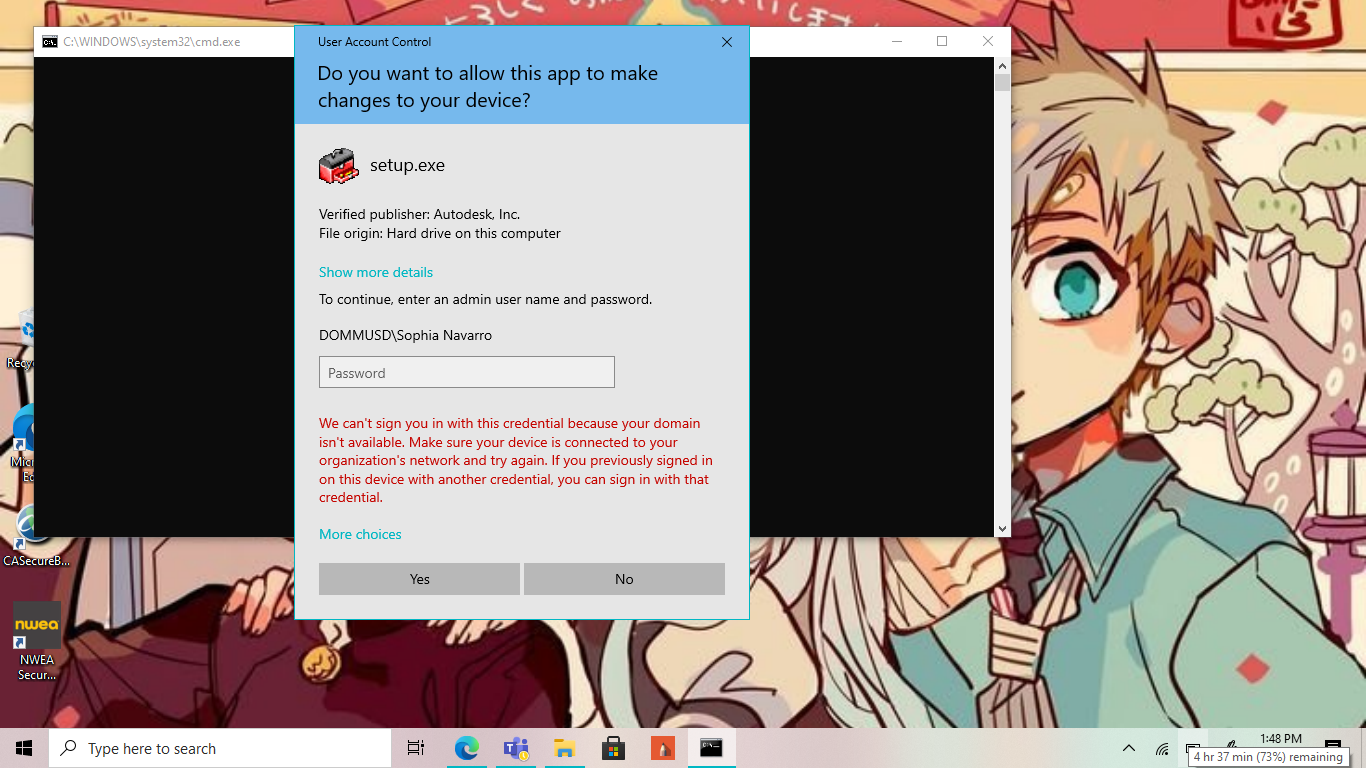Screen dimensions: 1366x768
Task: Click cmd window scrollbar down arrow
Action: tap(1002, 528)
